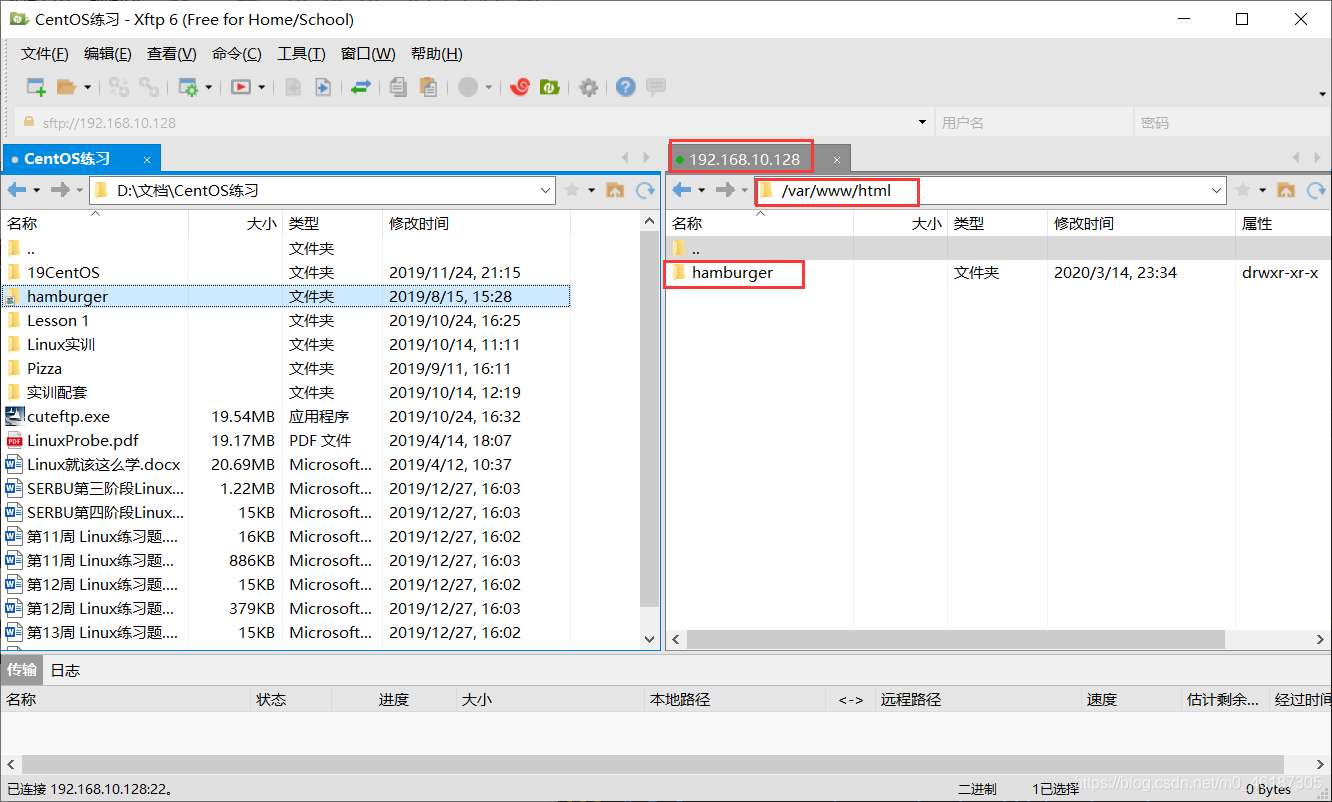Open help via blue question mark icon
Image resolution: width=1332 pixels, height=802 pixels.
pos(626,87)
